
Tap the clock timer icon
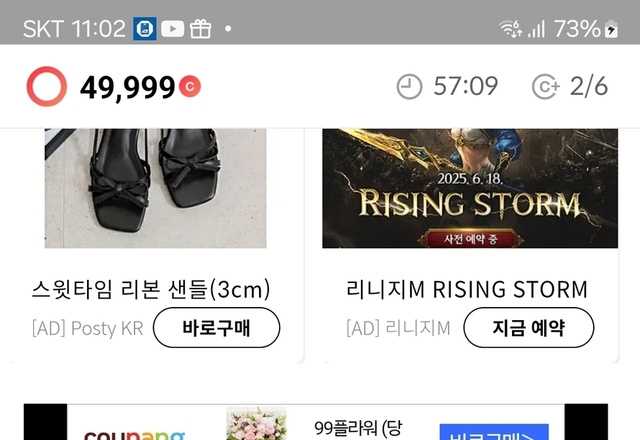pos(410,87)
